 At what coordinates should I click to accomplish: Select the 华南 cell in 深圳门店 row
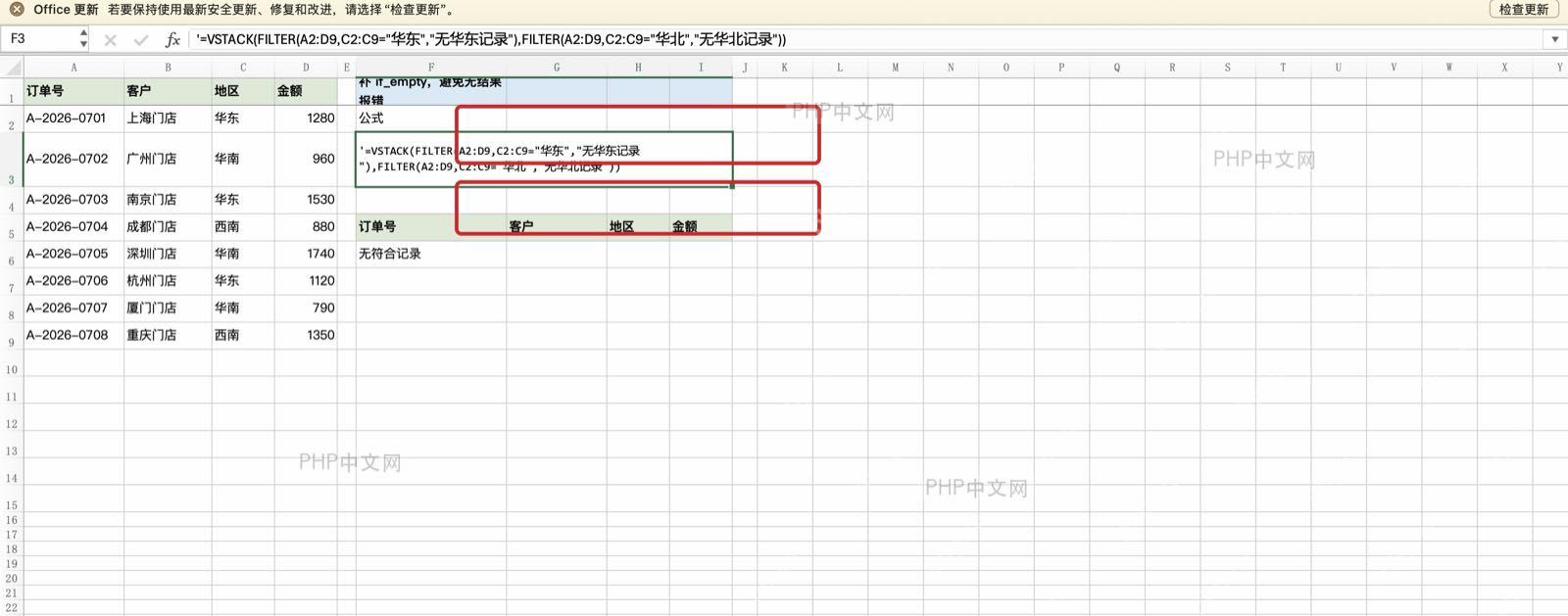point(243,255)
